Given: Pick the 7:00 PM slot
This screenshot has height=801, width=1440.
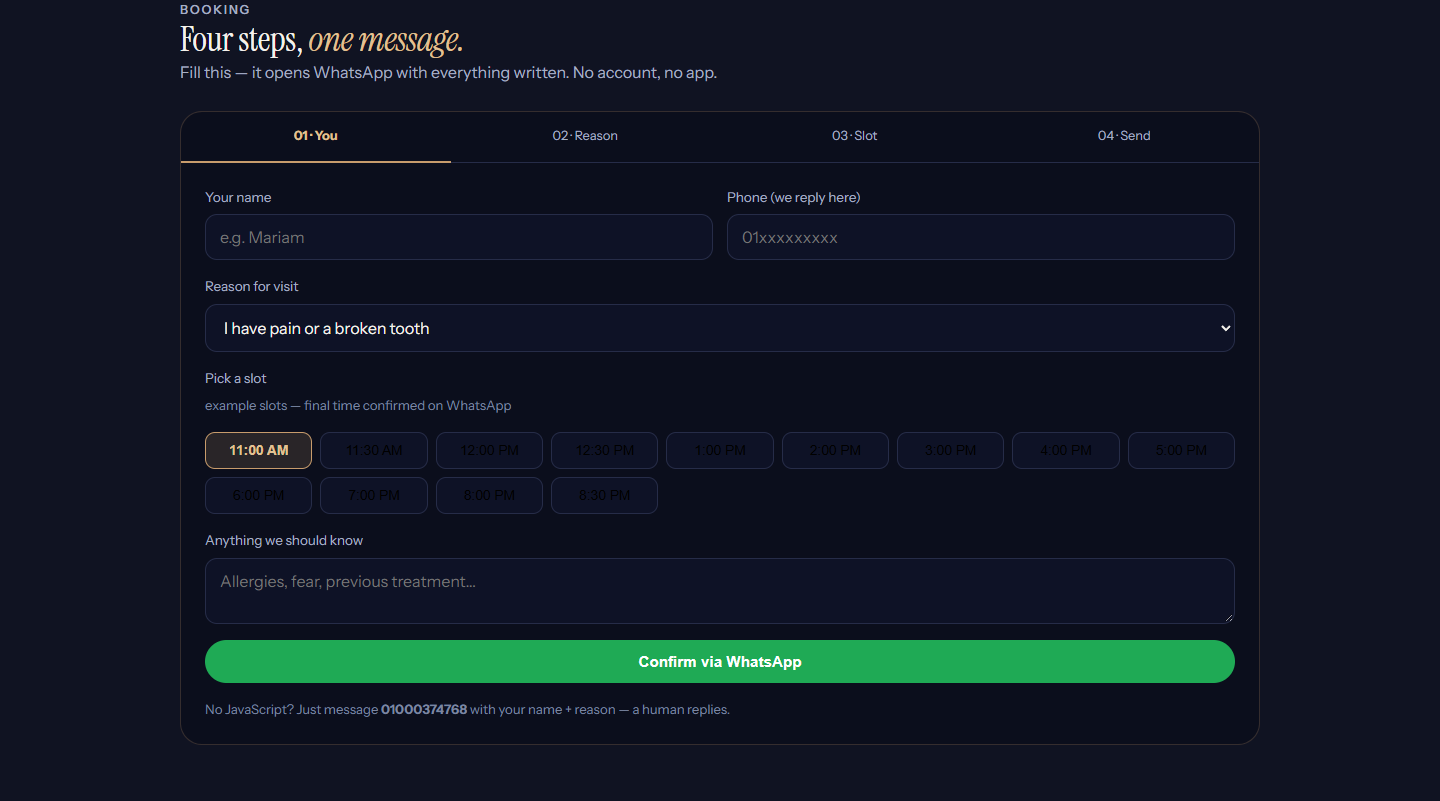Looking at the screenshot, I should pos(374,495).
